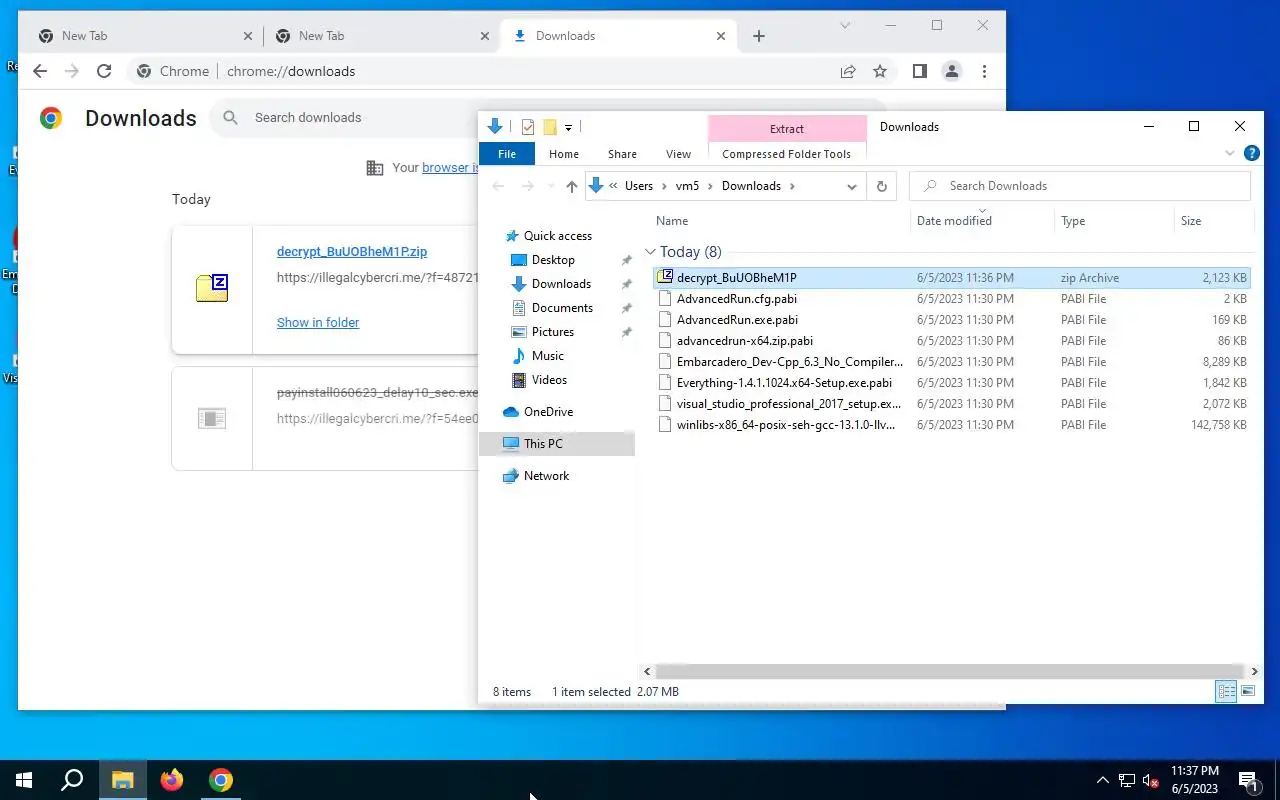The image size is (1280, 800).
Task: Sort by the Date modified column header
Action: click(954, 221)
